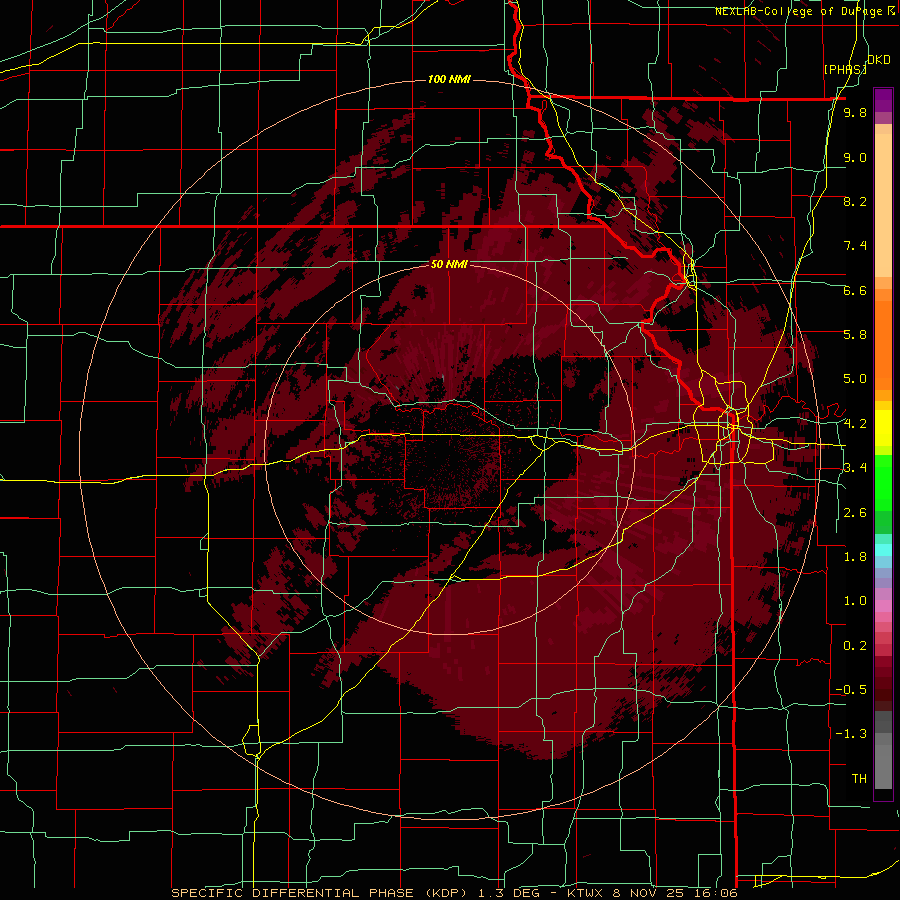Click the "50 NMI" range ring label
The width and height of the screenshot is (900, 900).
point(449,265)
